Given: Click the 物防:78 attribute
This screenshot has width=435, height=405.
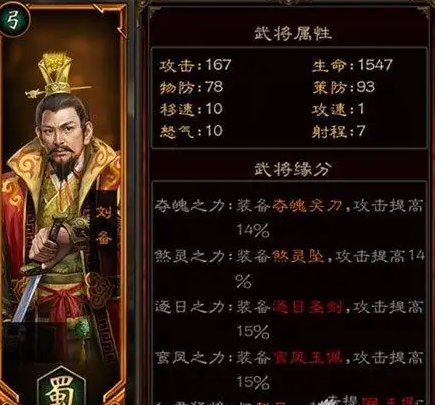Looking at the screenshot, I should point(191,87).
